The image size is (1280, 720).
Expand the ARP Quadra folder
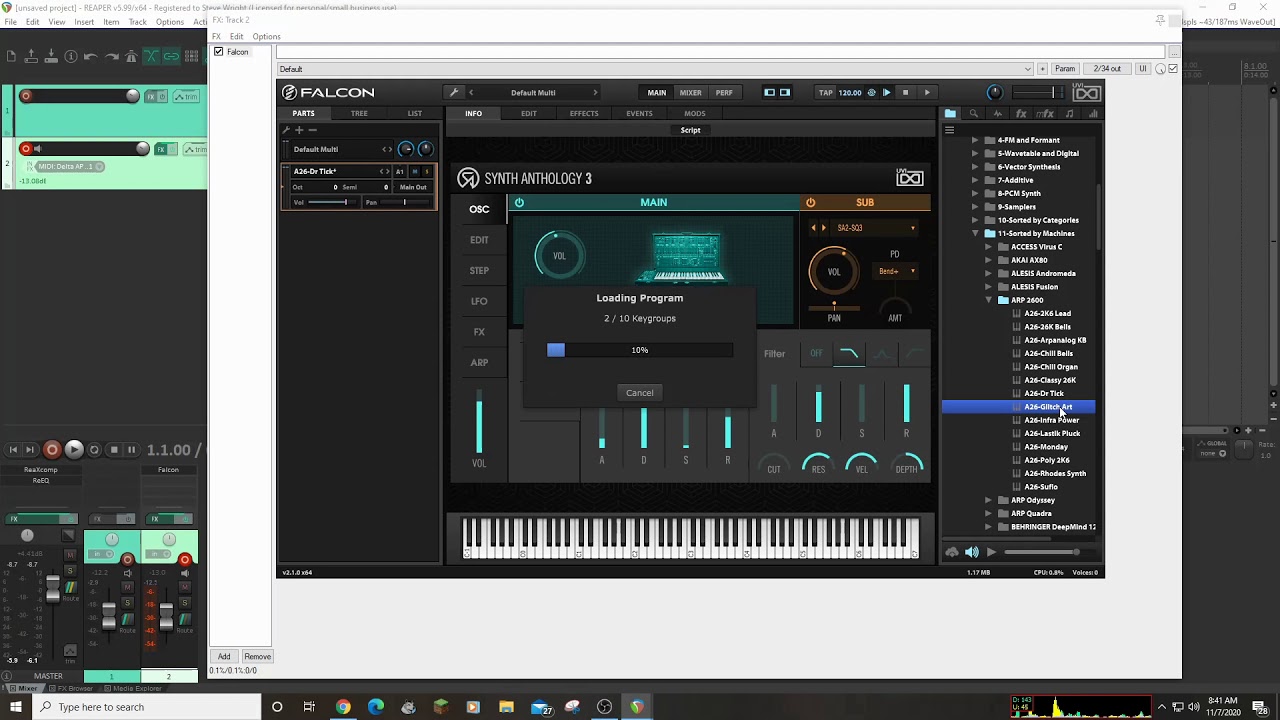(x=989, y=513)
